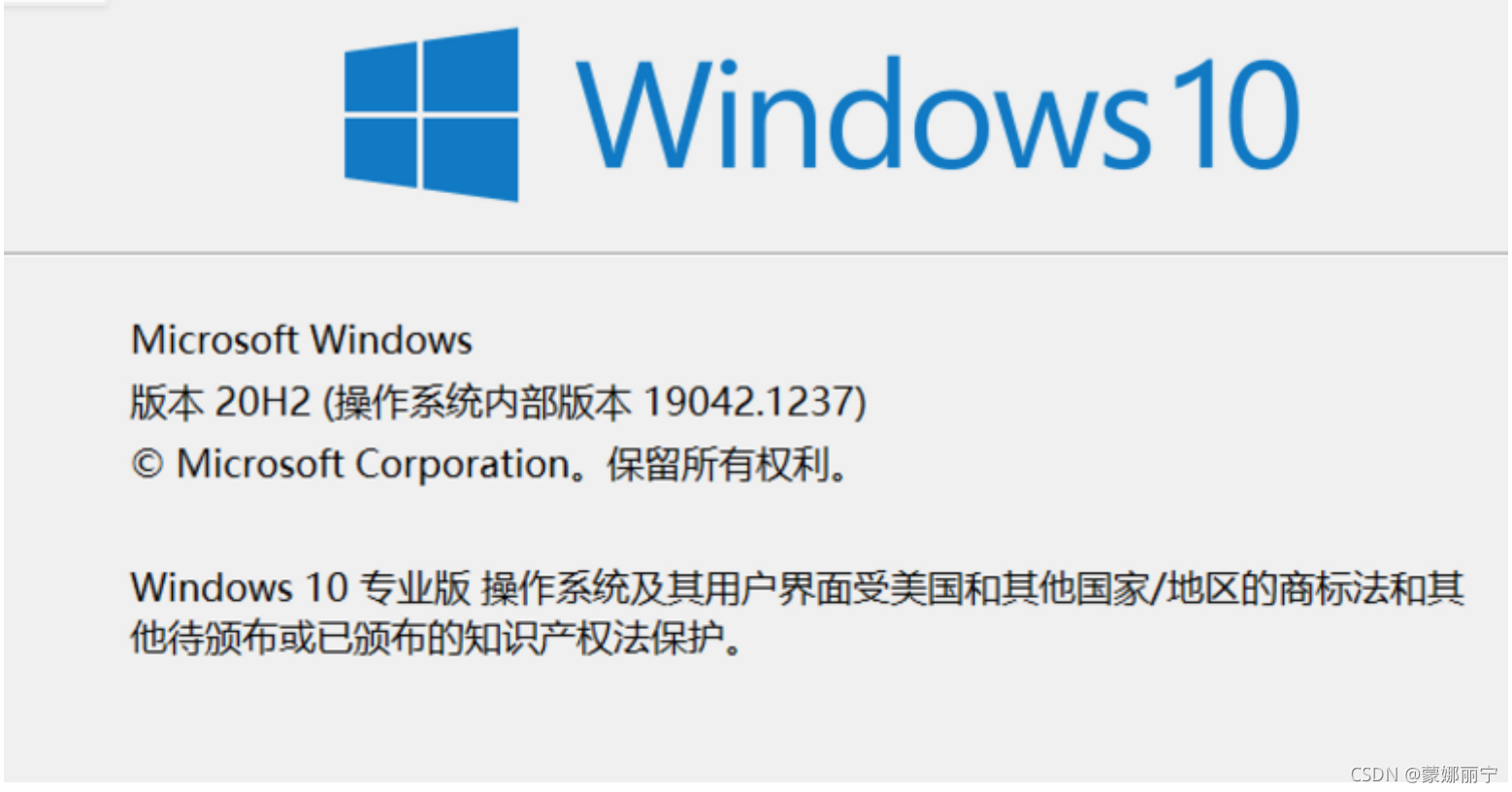Click the "@蒙娜丽宁" username watermark
This screenshot has width=1512, height=792.
click(x=1452, y=775)
